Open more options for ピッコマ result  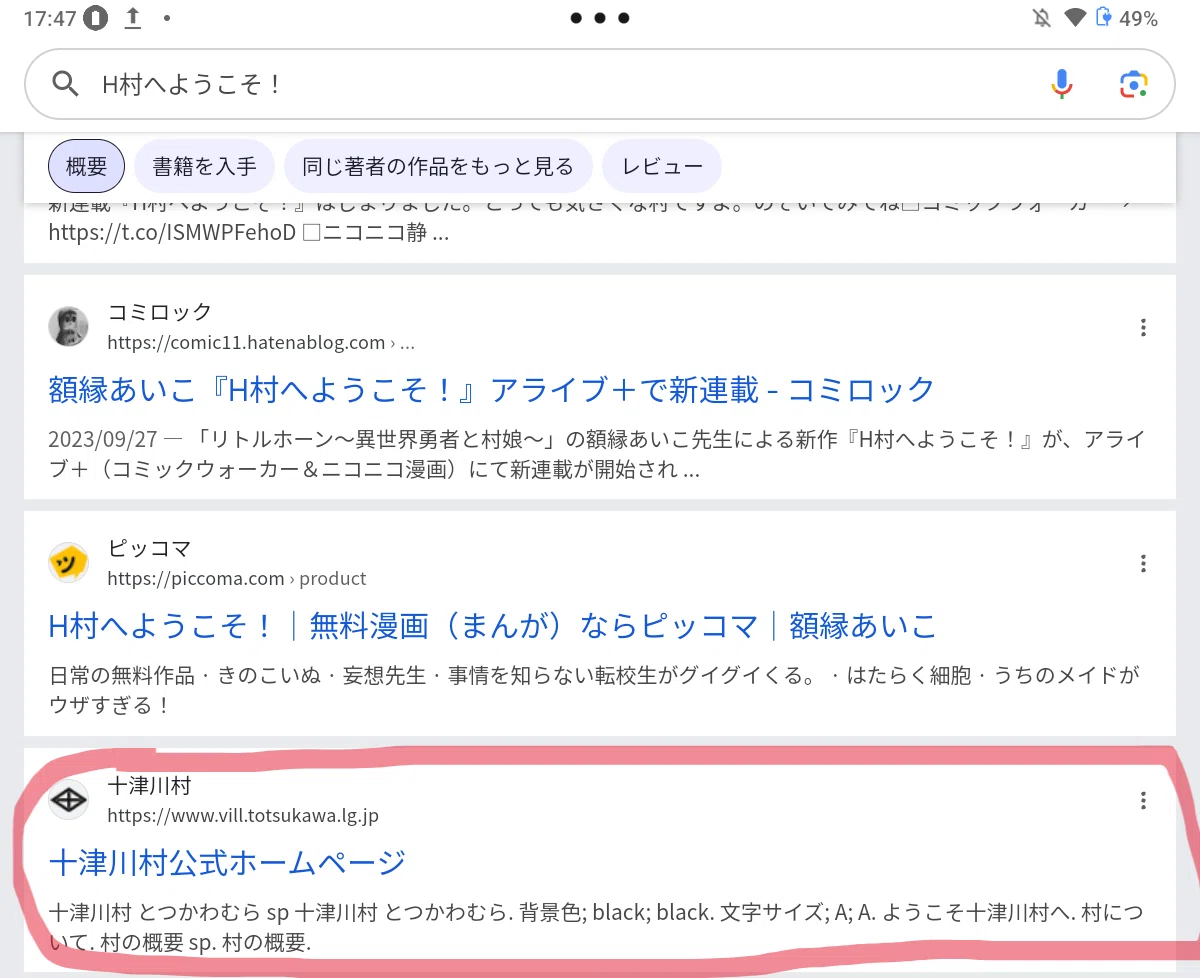click(1143, 563)
